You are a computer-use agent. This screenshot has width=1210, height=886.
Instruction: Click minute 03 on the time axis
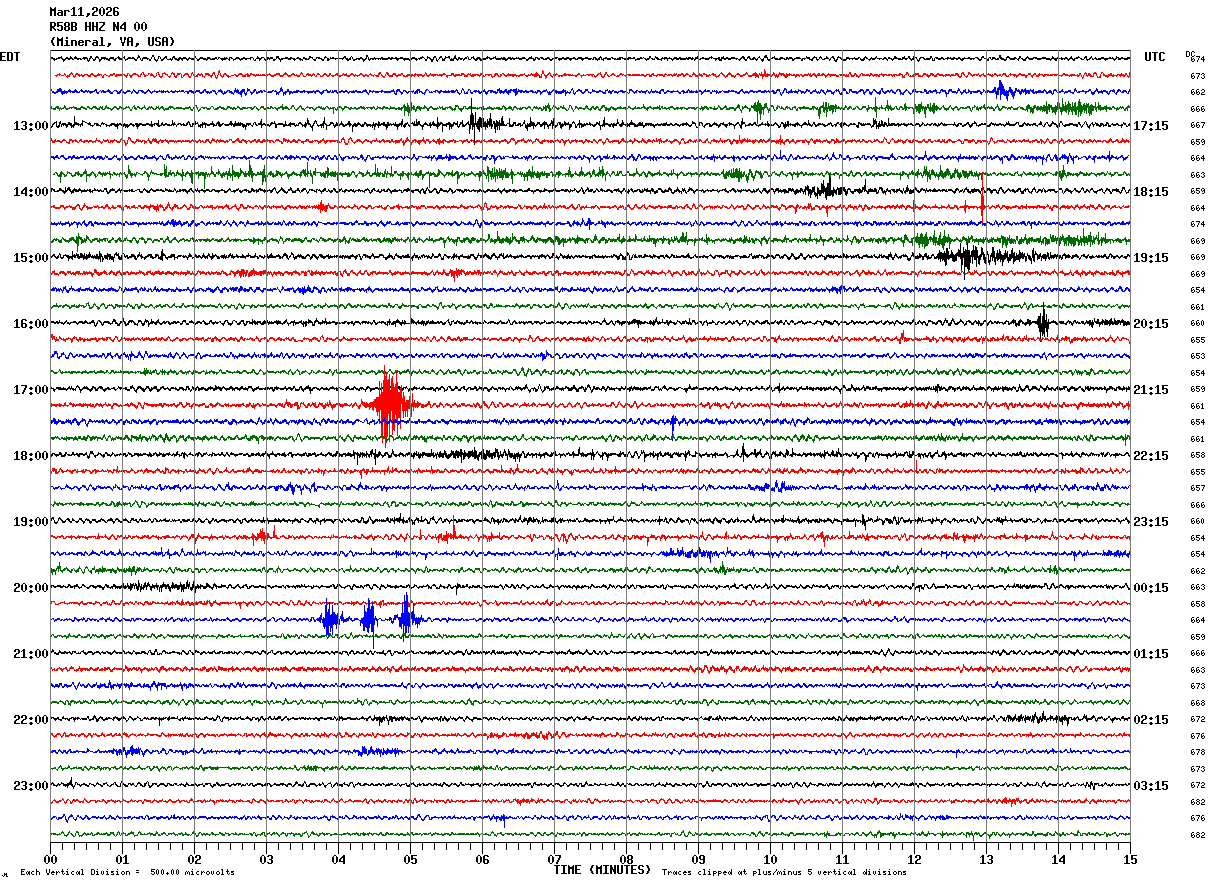(x=266, y=859)
